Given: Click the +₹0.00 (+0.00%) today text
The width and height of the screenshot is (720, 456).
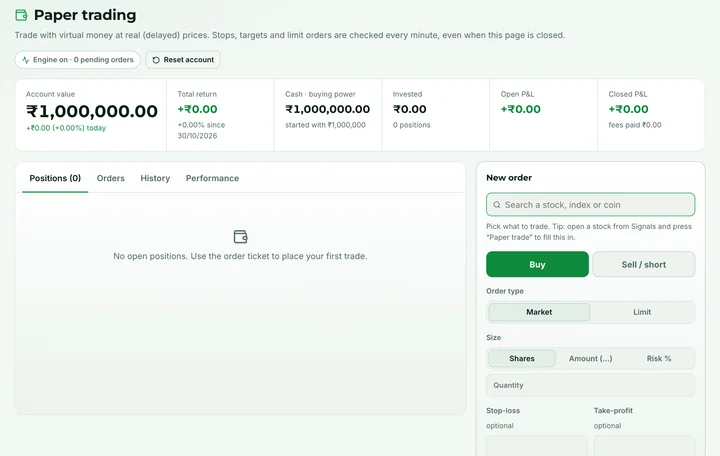Looking at the screenshot, I should point(66,128).
